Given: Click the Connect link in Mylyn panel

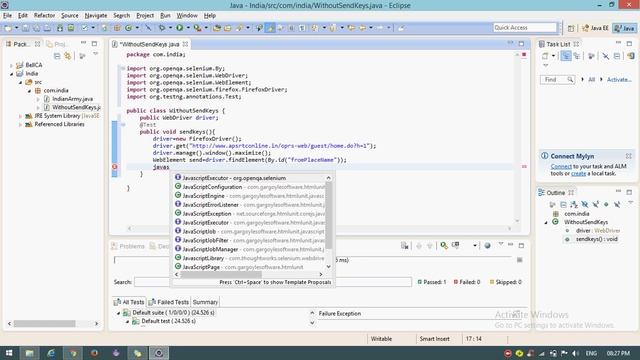Looking at the screenshot, I should (561, 167).
